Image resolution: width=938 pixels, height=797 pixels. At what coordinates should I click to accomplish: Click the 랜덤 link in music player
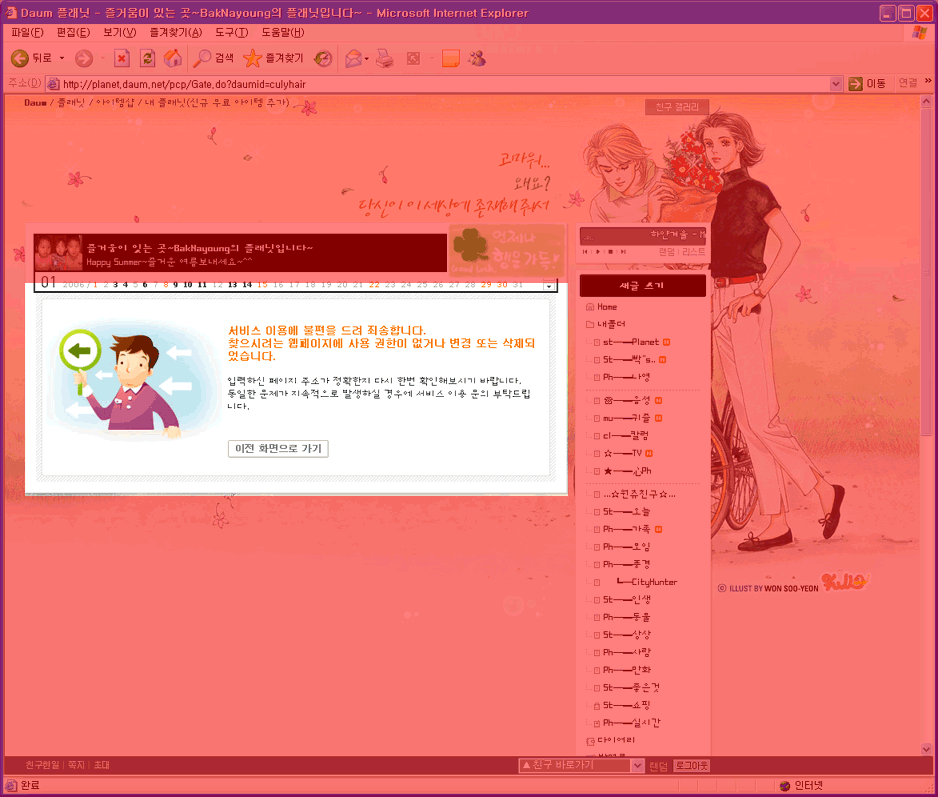point(666,252)
